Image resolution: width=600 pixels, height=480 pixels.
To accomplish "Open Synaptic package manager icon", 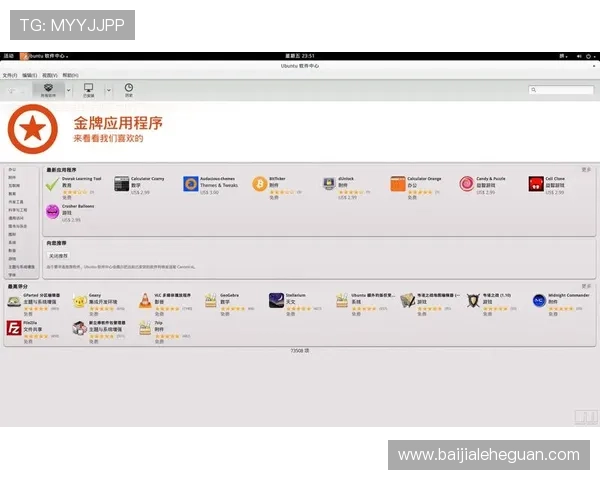I will (80, 328).
